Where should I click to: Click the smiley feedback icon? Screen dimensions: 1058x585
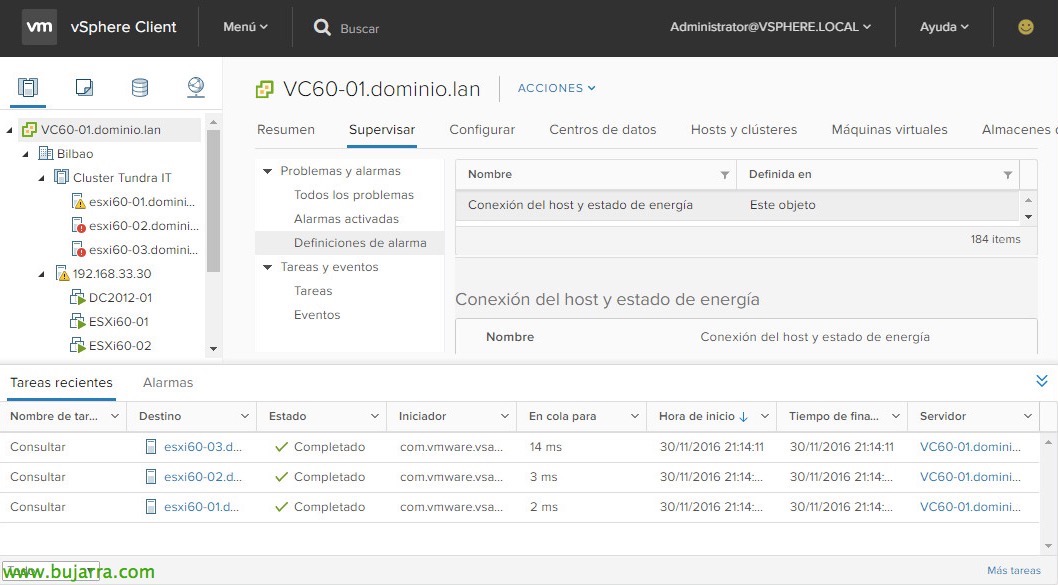coord(1025,27)
